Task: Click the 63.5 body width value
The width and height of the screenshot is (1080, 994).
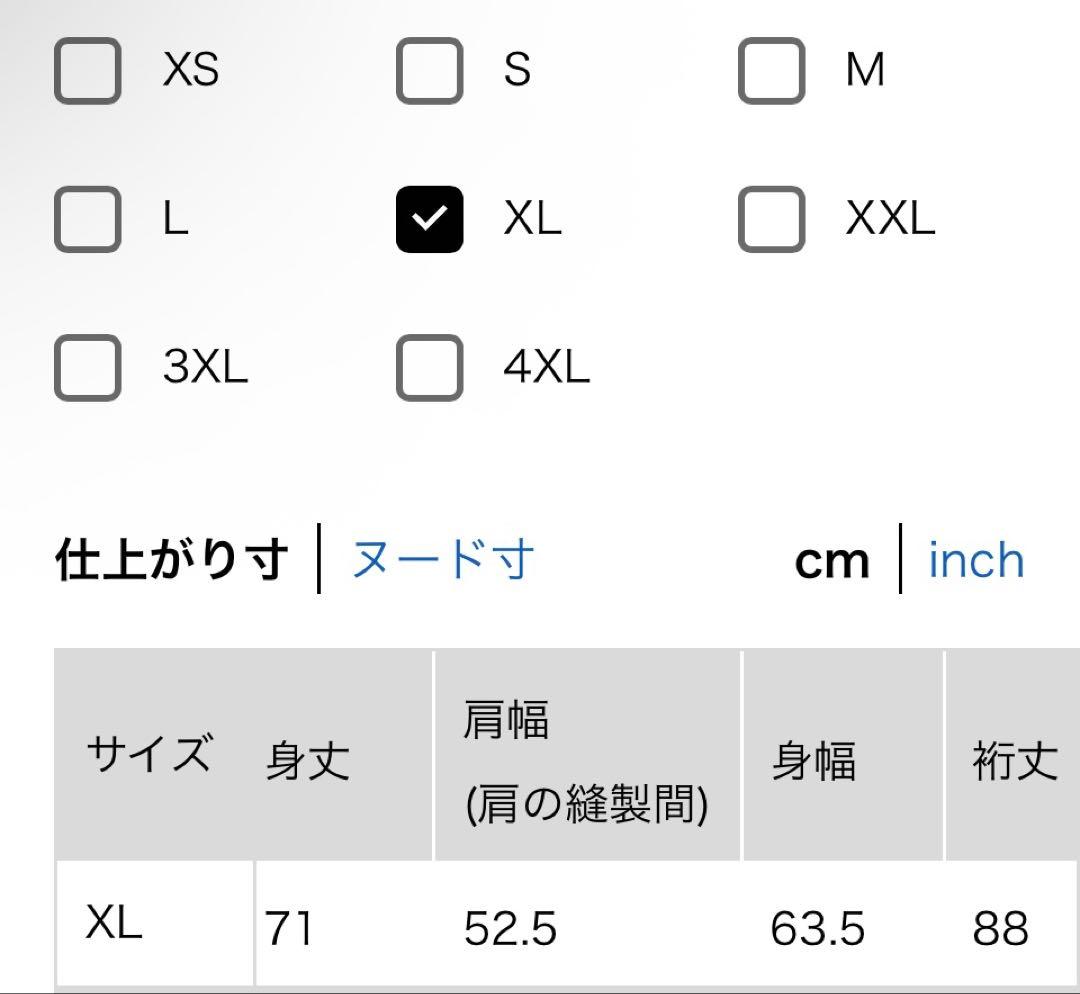Action: (817, 928)
